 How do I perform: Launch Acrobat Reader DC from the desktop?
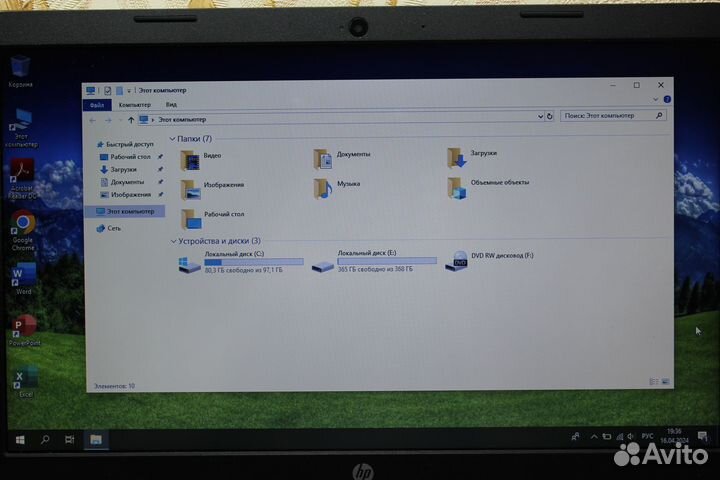[x=22, y=179]
